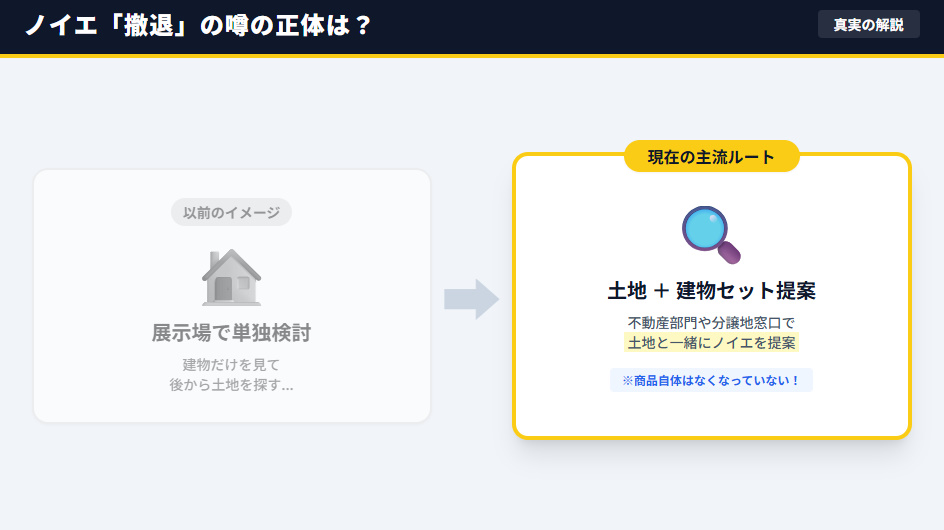The width and height of the screenshot is (944, 530).
Task: Click the 建物だけを見て text line
Action: click(x=231, y=364)
